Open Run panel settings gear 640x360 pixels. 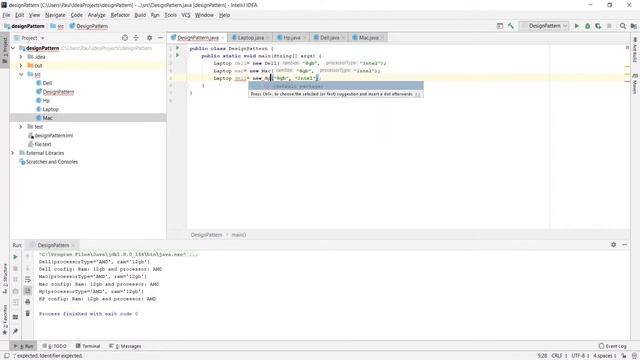pos(613,244)
